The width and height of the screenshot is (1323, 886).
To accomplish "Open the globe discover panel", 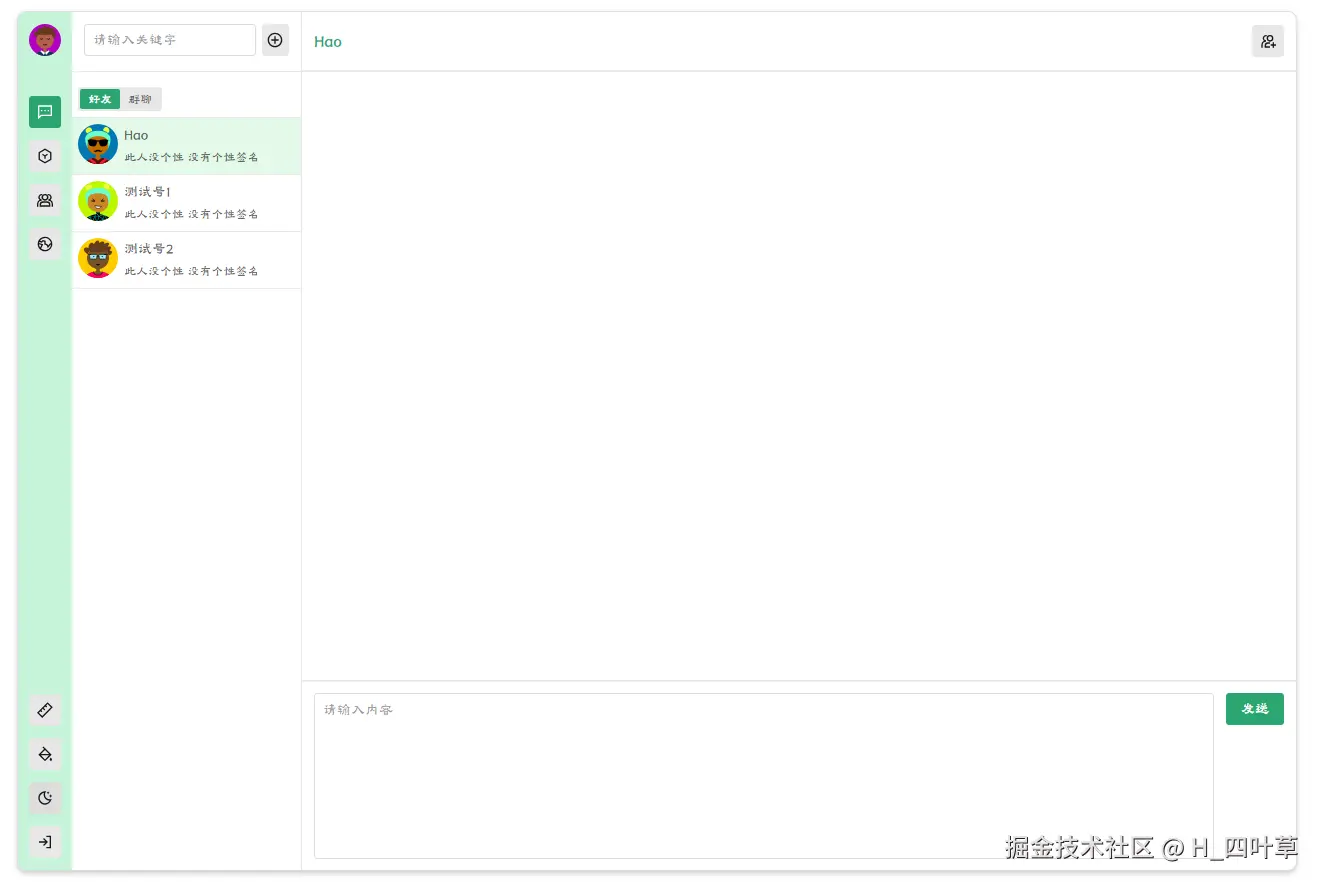I will [44, 244].
